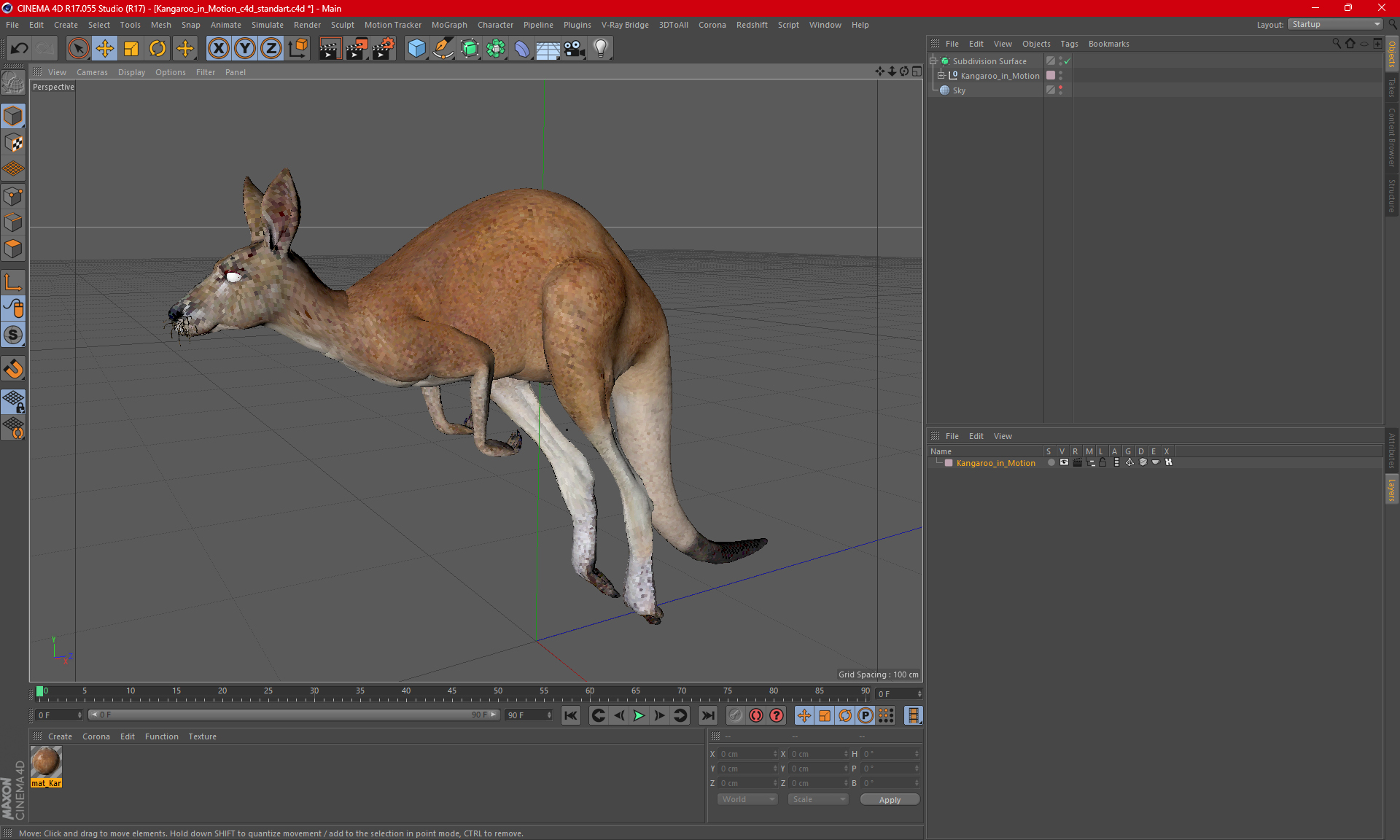Play the animation forward
Viewport: 1400px width, 840px height.
tap(639, 715)
